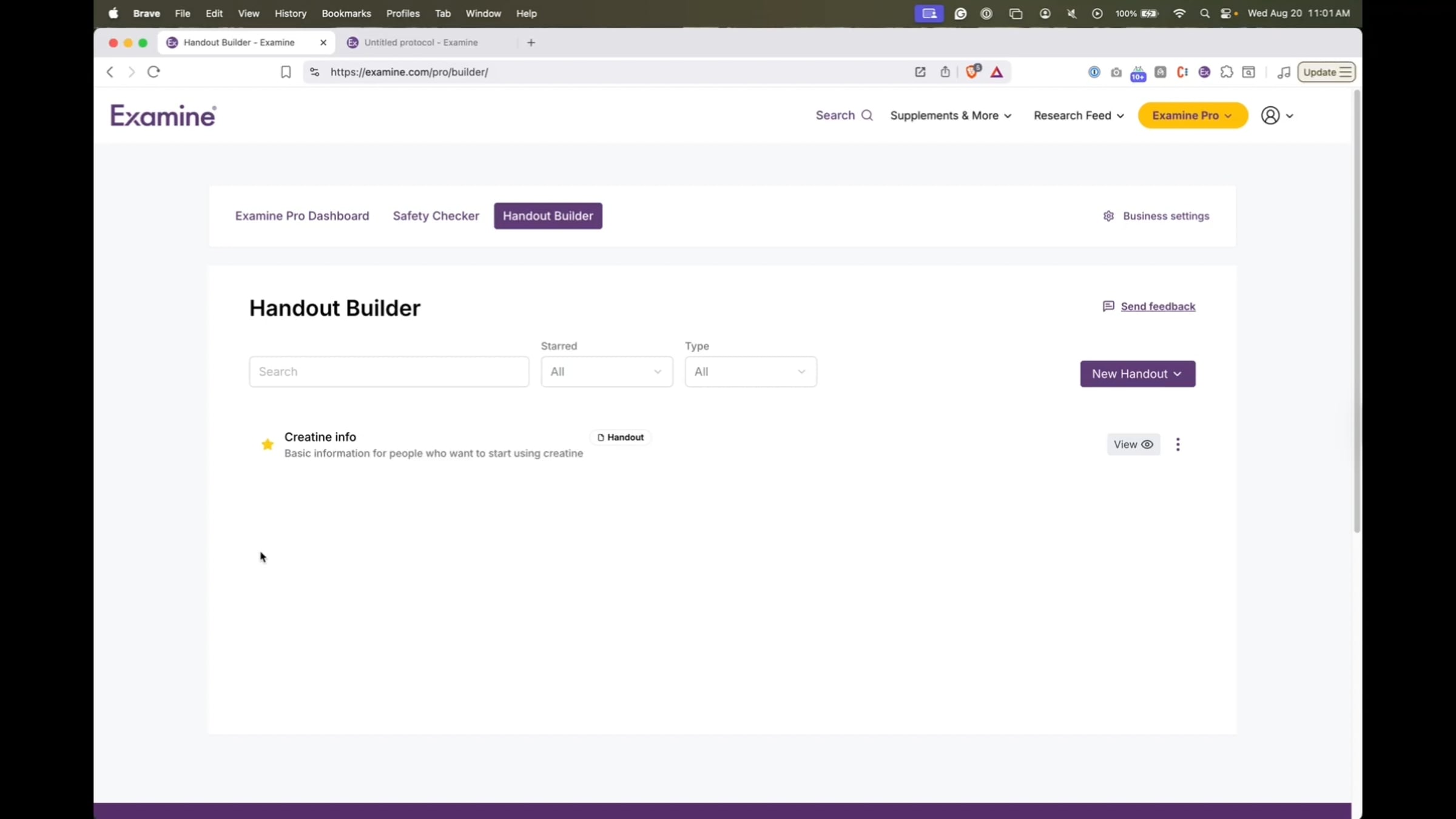Click the Wi-Fi status icon
Viewport: 1456px width, 819px height.
tap(1179, 13)
